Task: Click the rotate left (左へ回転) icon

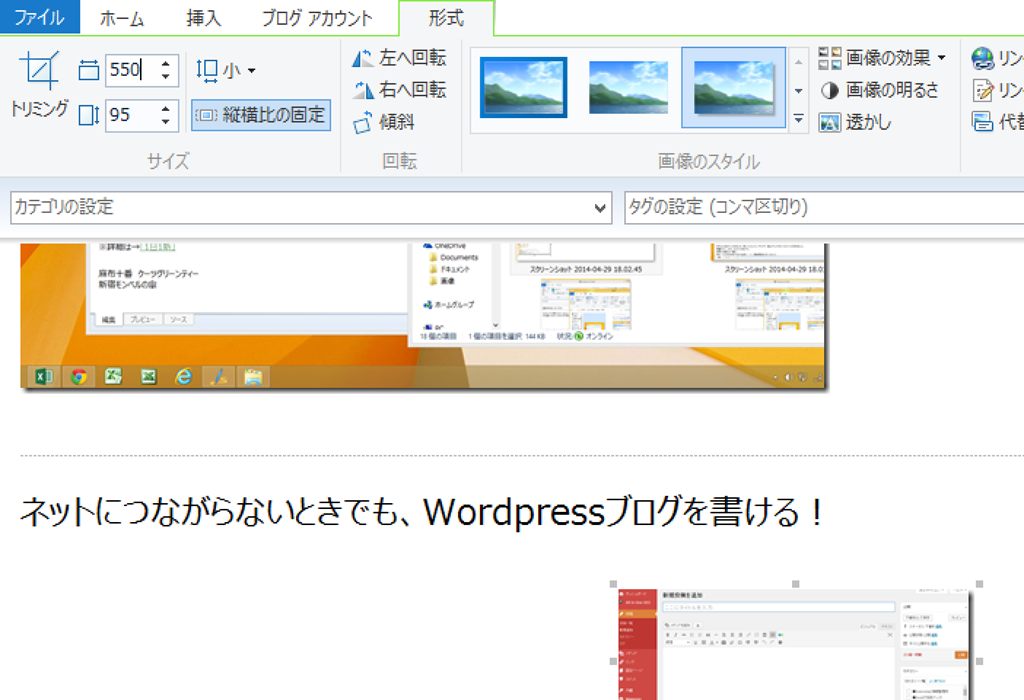Action: (363, 58)
